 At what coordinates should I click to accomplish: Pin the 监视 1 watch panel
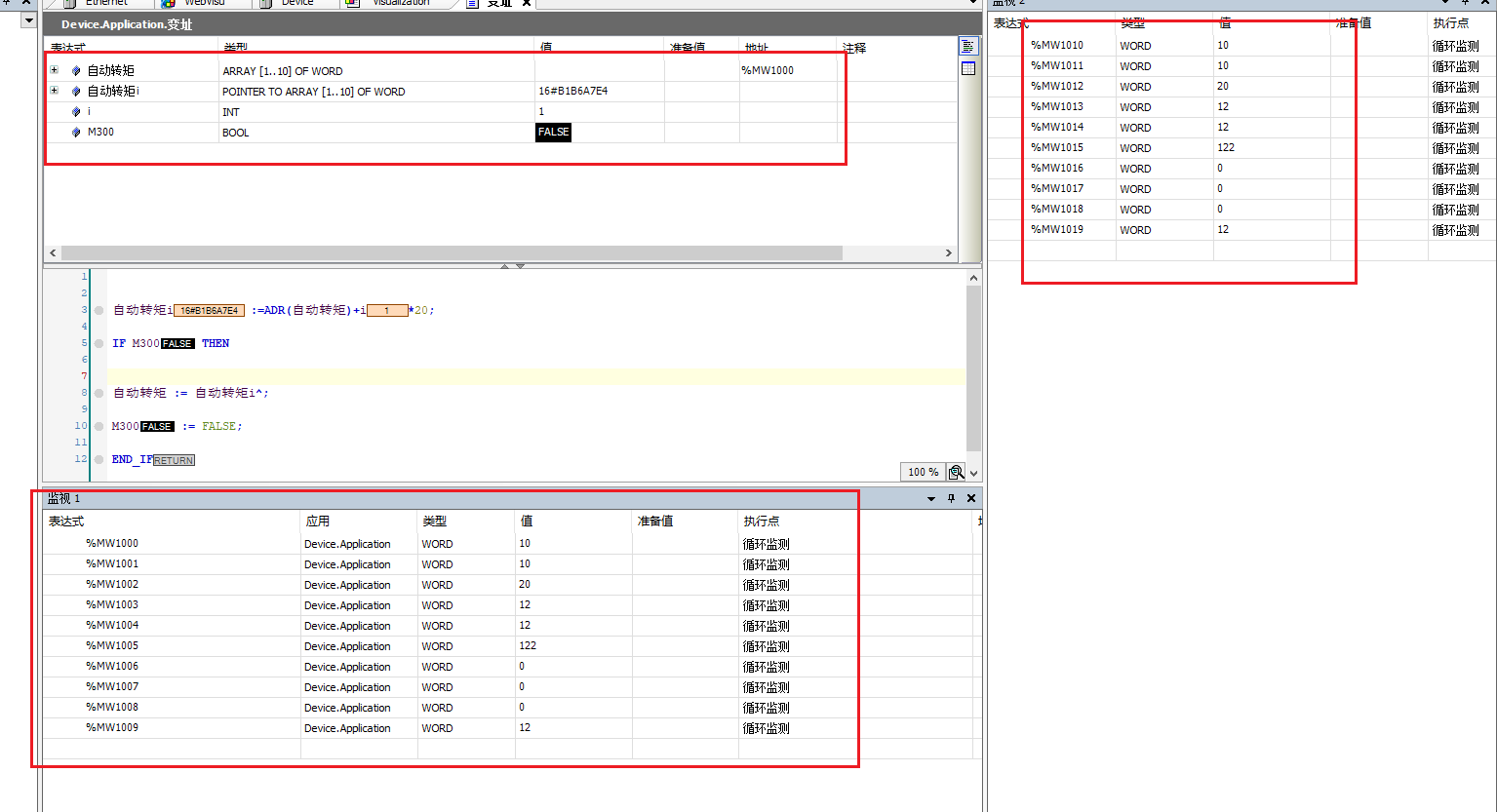(x=951, y=498)
